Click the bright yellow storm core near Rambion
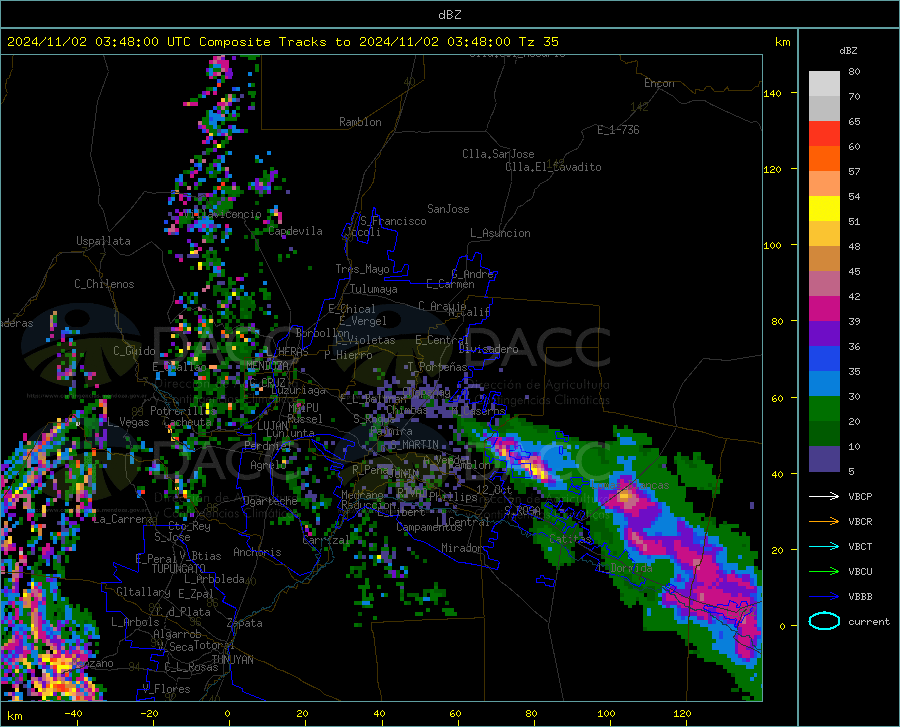Screen dimensions: 900x727 pyautogui.click(x=538, y=469)
